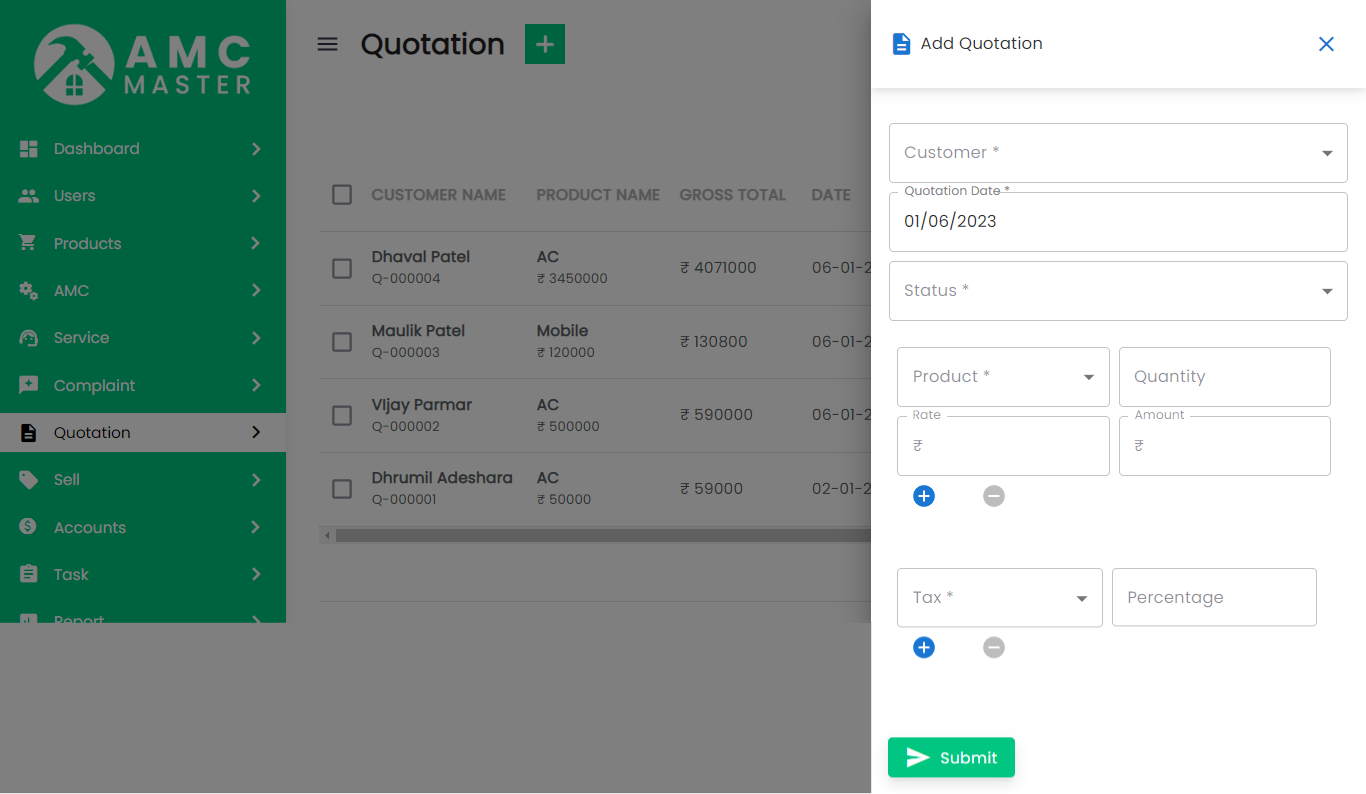Select the checkbox for Dhaval Patel row
This screenshot has width=1366, height=794.
[x=342, y=268]
